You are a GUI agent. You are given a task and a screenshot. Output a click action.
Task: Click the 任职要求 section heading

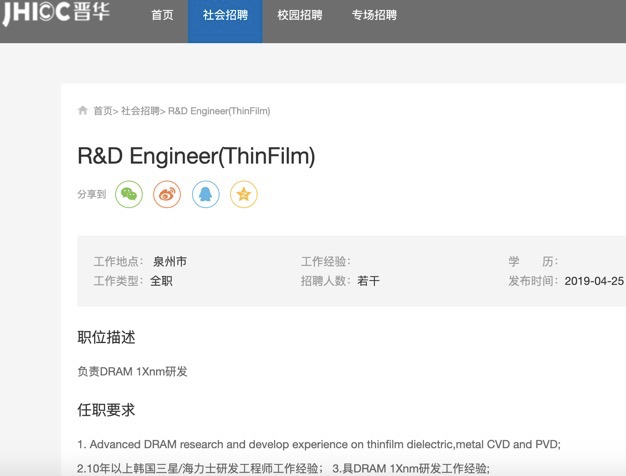coord(106,409)
